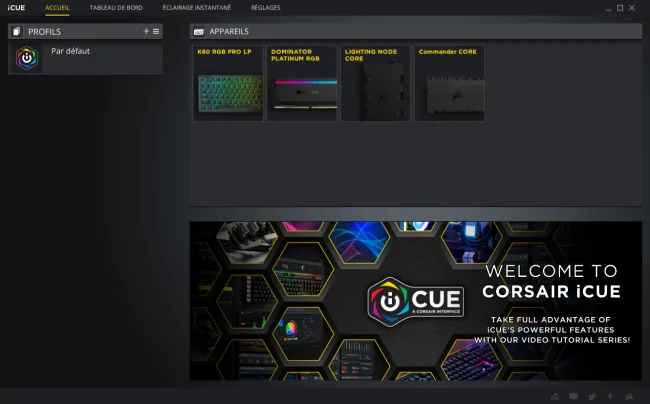Image resolution: width=650 pixels, height=404 pixels.
Task: Add a new profile with the plus icon
Action: pos(146,31)
